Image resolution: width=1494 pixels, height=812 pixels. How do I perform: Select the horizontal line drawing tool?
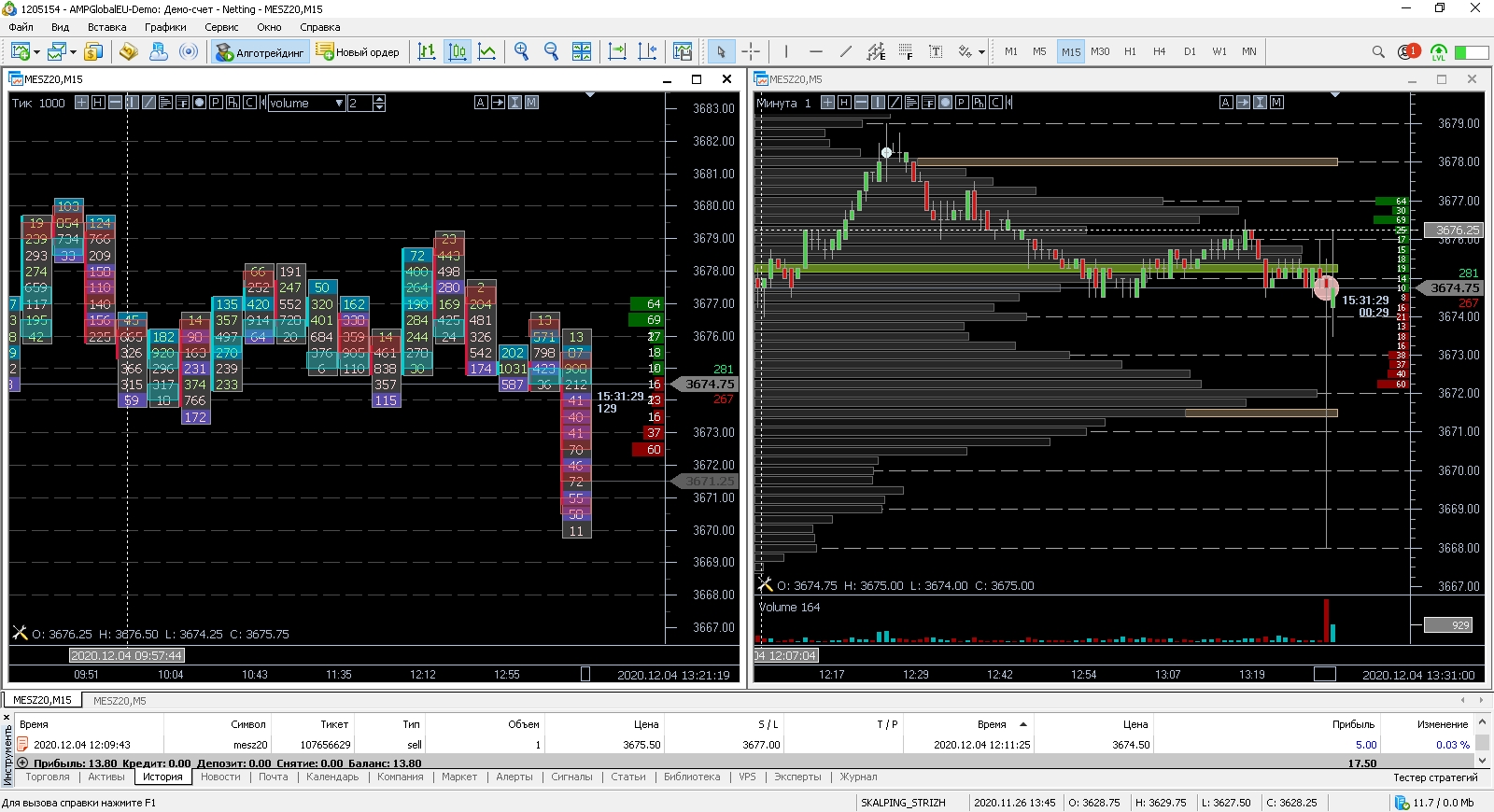816,51
